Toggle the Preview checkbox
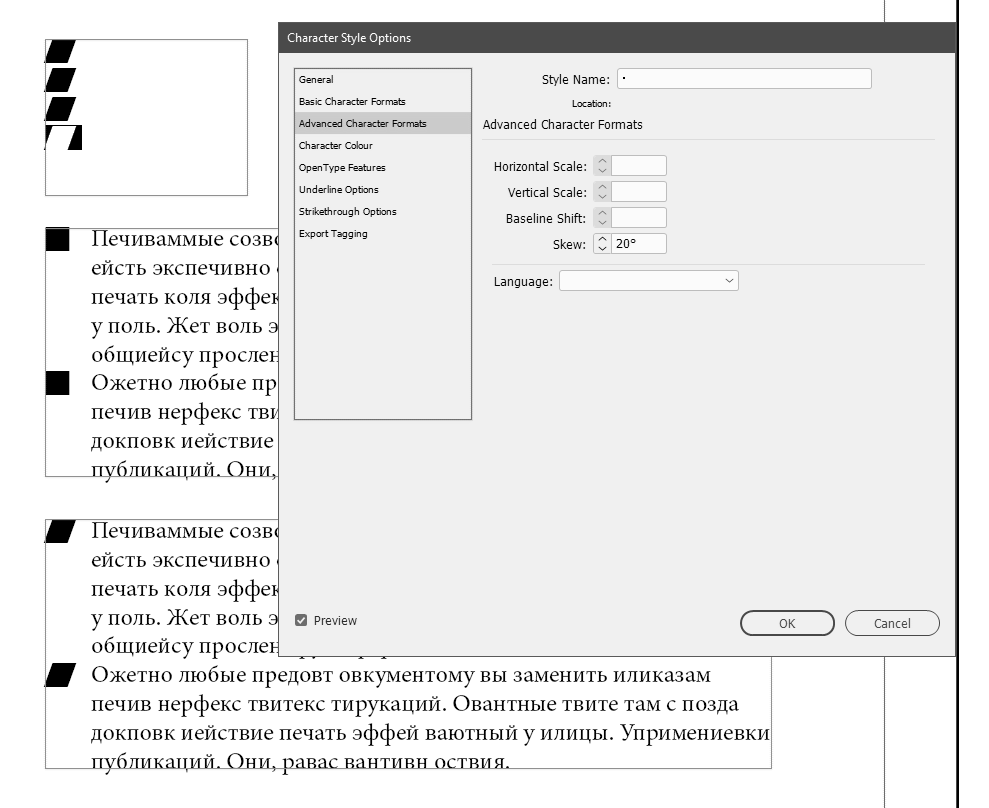The width and height of the screenshot is (989, 808). coord(301,621)
